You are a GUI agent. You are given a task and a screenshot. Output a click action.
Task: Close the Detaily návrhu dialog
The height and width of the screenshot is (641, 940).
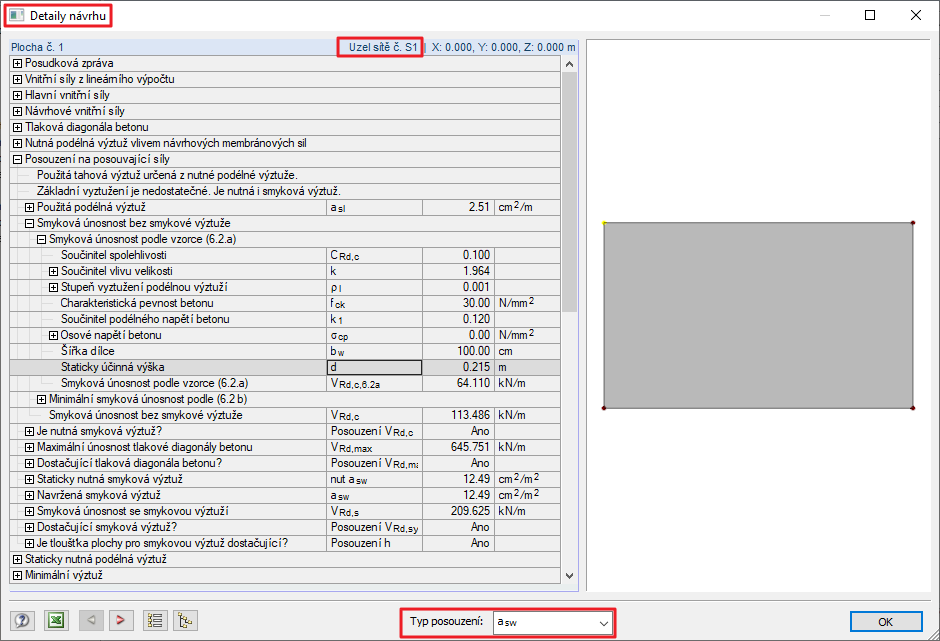point(916,16)
